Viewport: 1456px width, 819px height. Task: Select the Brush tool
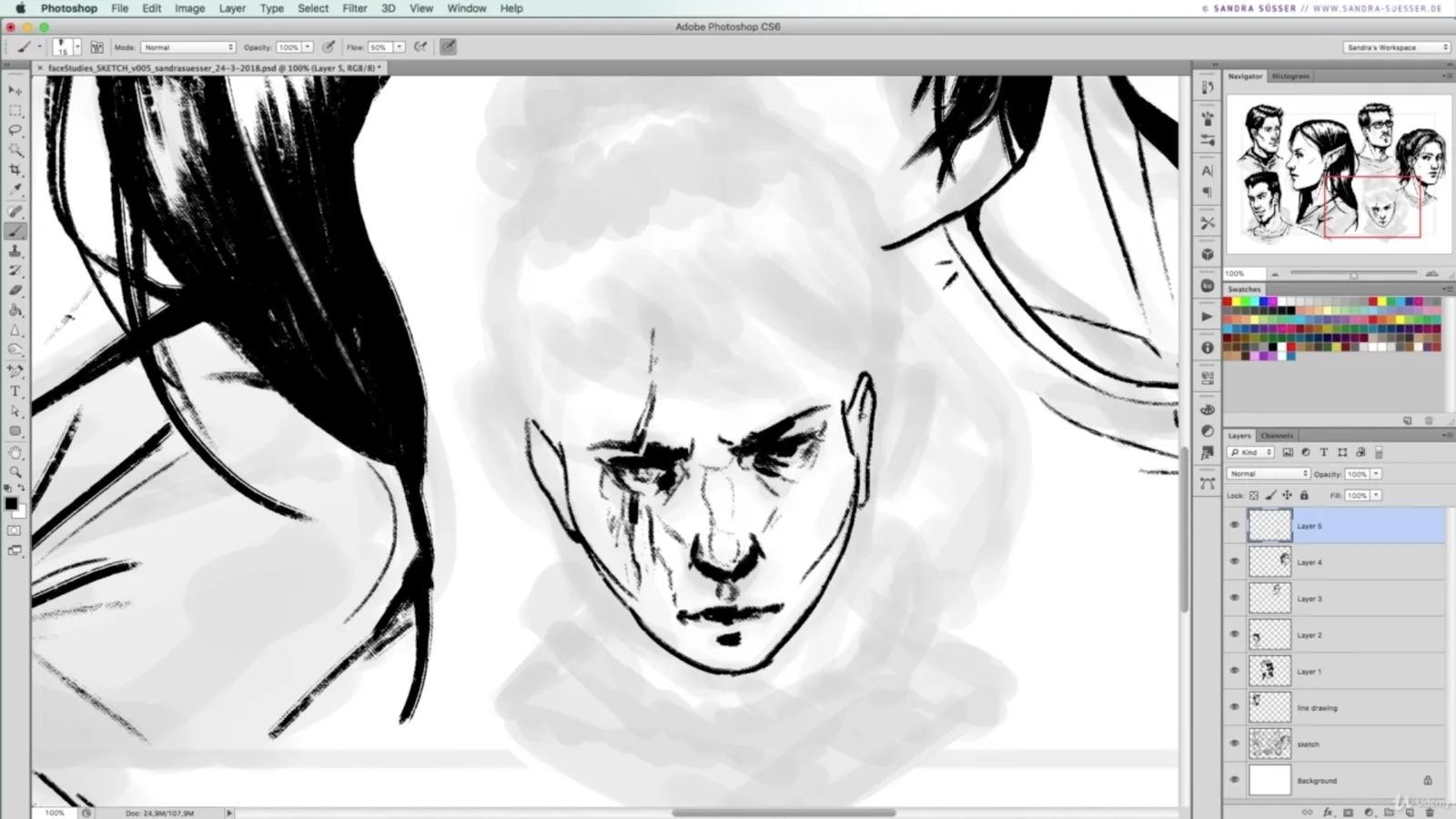15,231
